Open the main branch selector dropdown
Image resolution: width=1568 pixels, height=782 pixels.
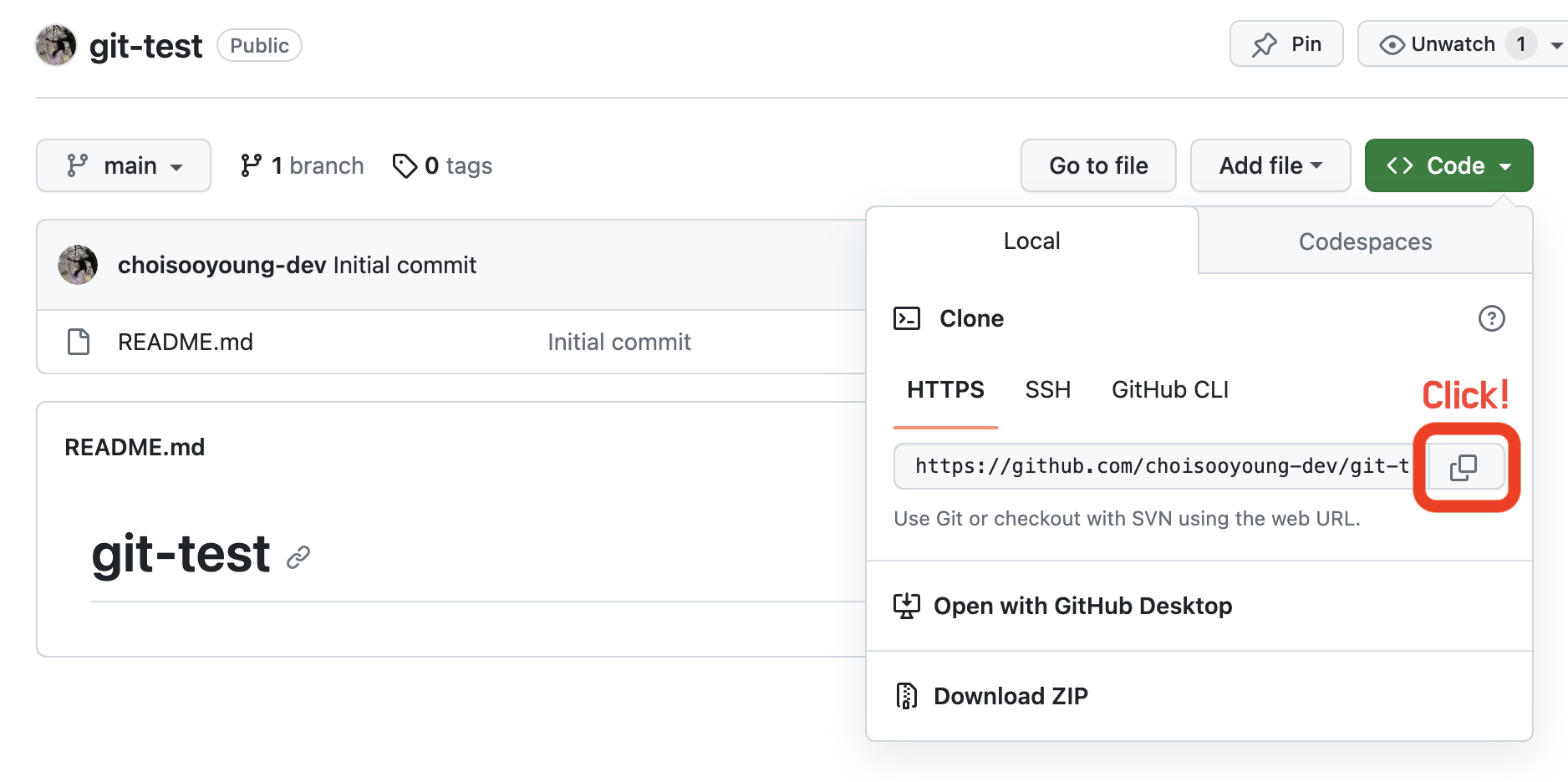[124, 165]
